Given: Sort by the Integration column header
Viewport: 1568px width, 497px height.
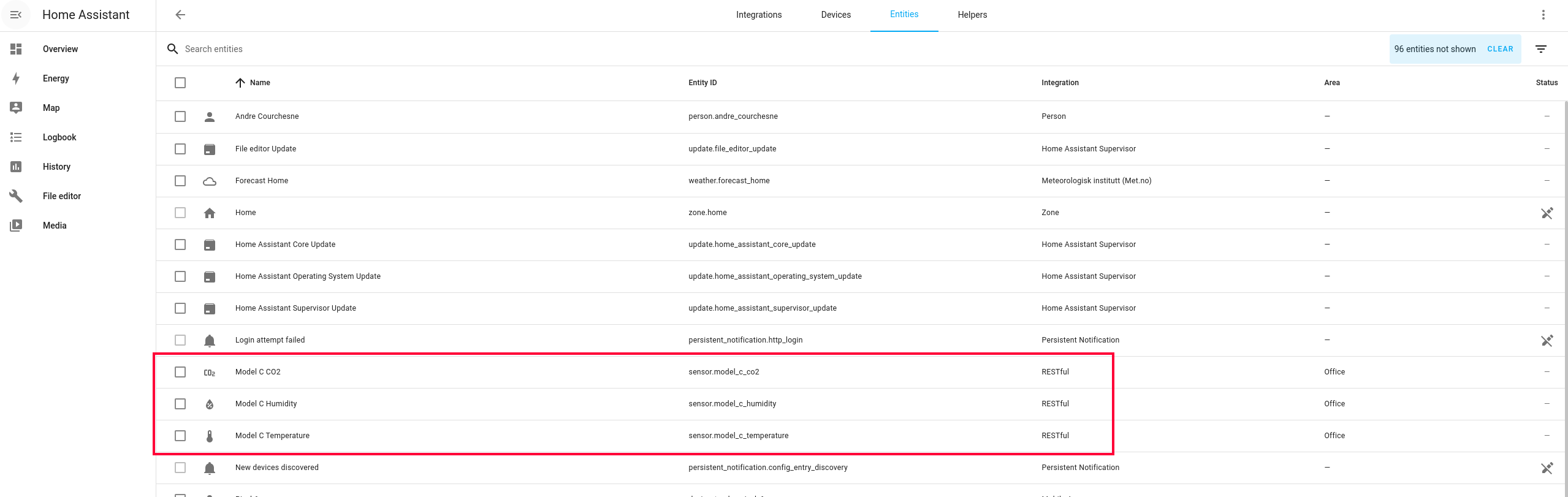Looking at the screenshot, I should coord(1060,83).
